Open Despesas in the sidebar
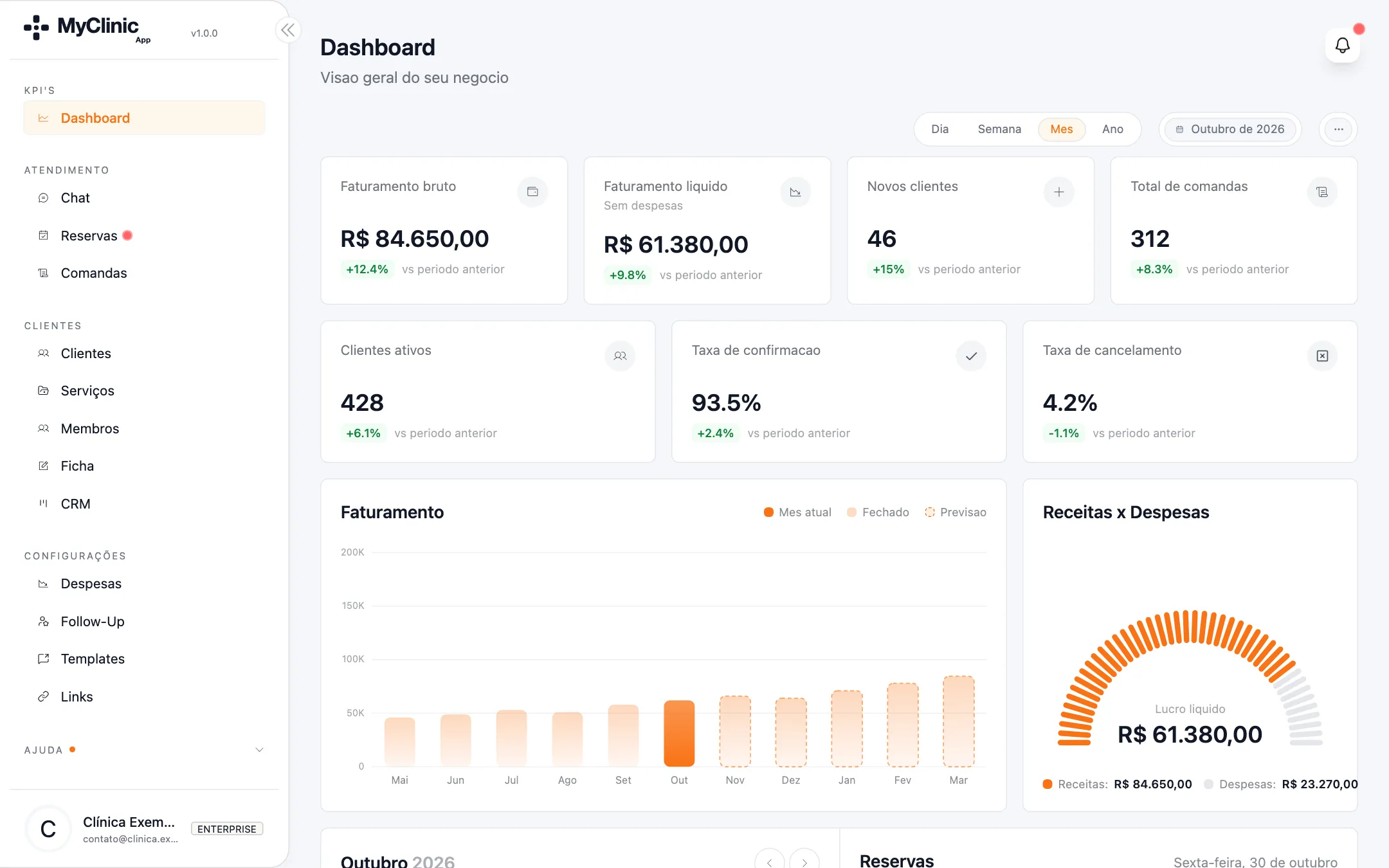 click(144, 584)
